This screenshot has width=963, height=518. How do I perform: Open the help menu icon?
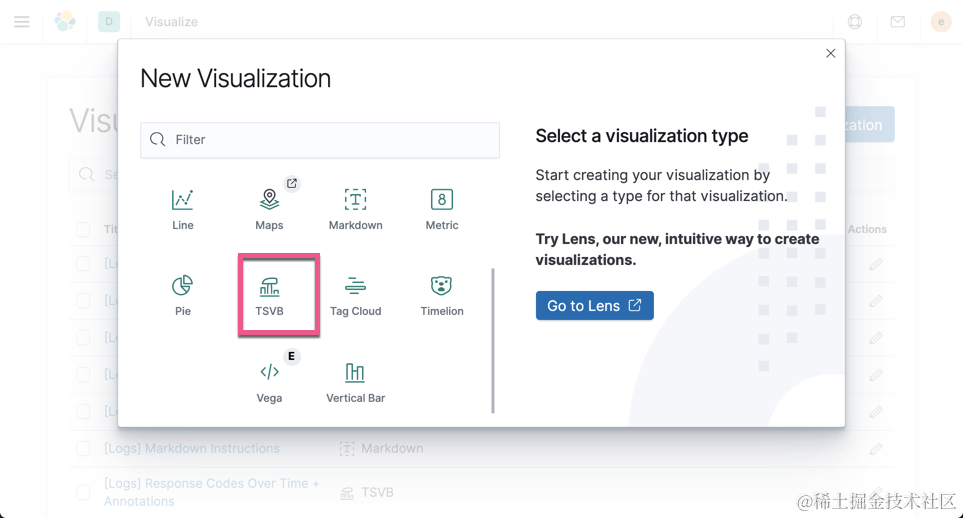pyautogui.click(x=854, y=22)
